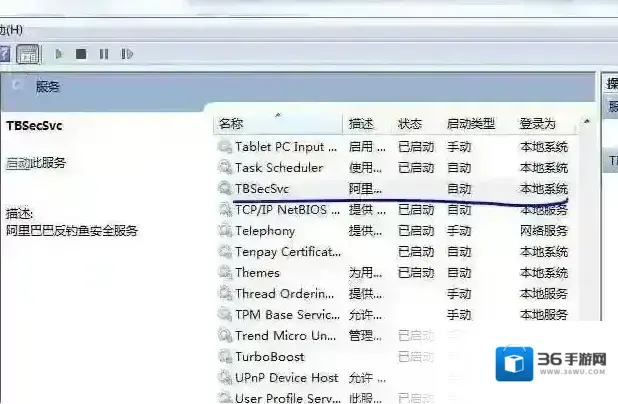The width and height of the screenshot is (618, 404).
Task: Click the gear icon beside TurboBoost
Action: (225, 356)
